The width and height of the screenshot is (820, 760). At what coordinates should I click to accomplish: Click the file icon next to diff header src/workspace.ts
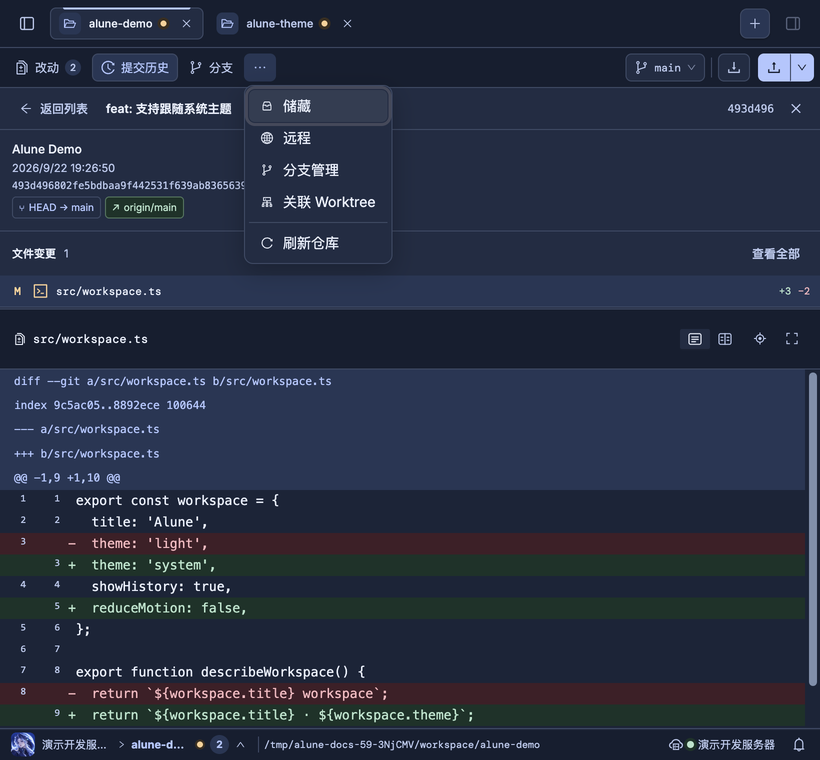click(20, 339)
